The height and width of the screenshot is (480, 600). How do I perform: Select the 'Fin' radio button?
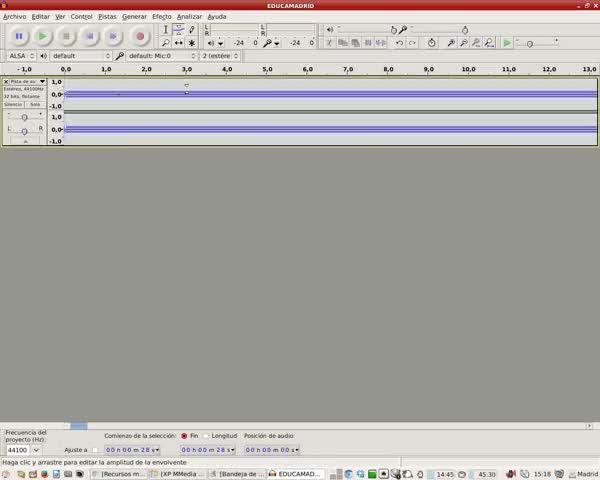click(x=184, y=436)
